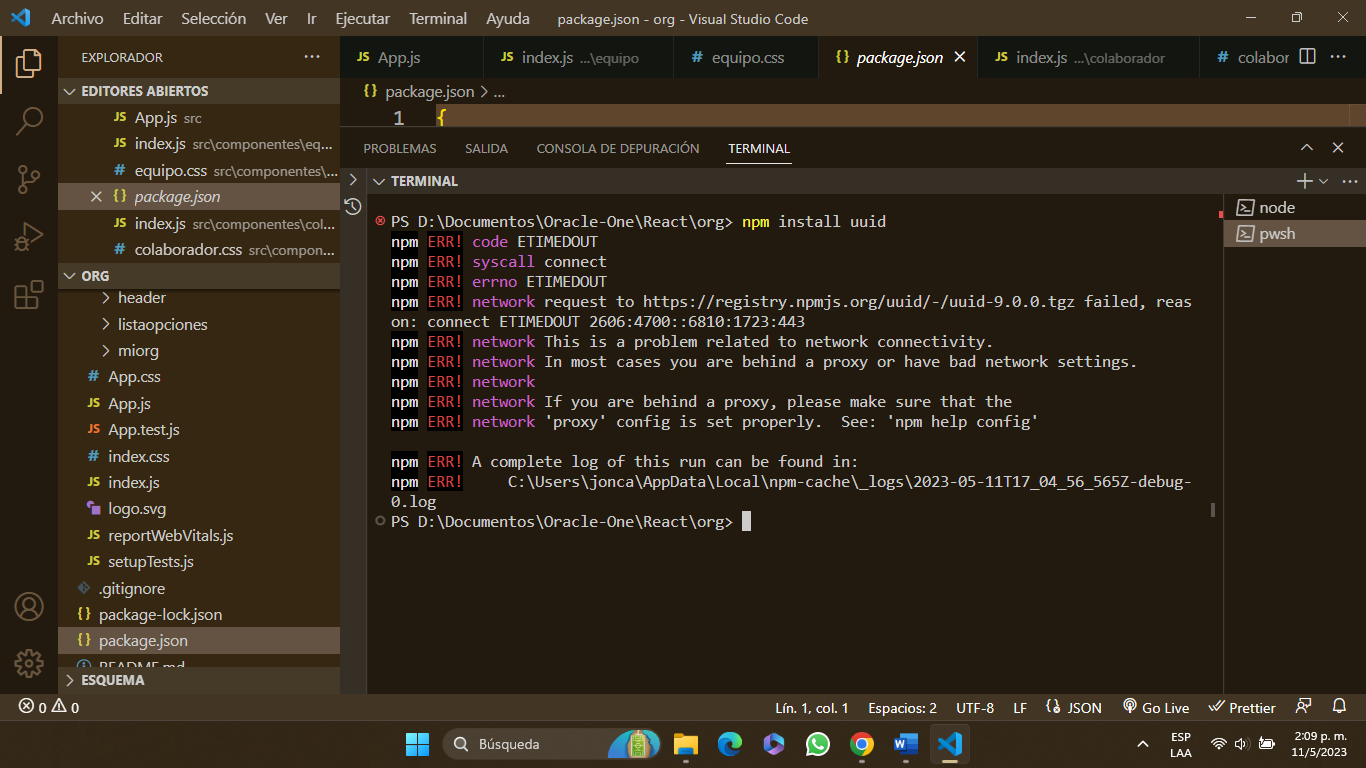Image resolution: width=1366 pixels, height=768 pixels.
Task: Select the pwsh terminal instance
Action: [1294, 234]
